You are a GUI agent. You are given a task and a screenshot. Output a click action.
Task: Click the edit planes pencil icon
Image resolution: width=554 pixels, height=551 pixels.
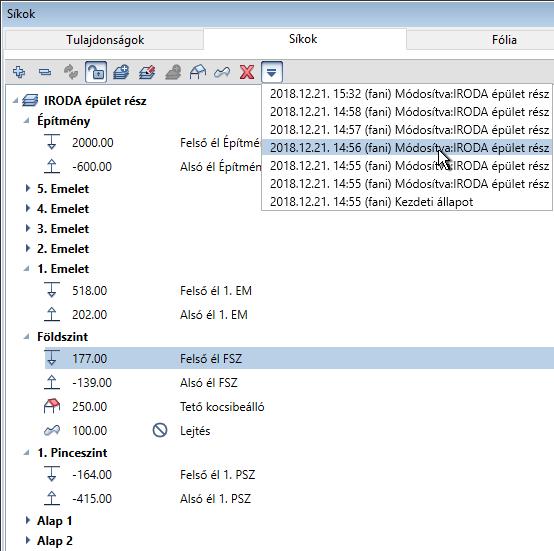pos(147,72)
